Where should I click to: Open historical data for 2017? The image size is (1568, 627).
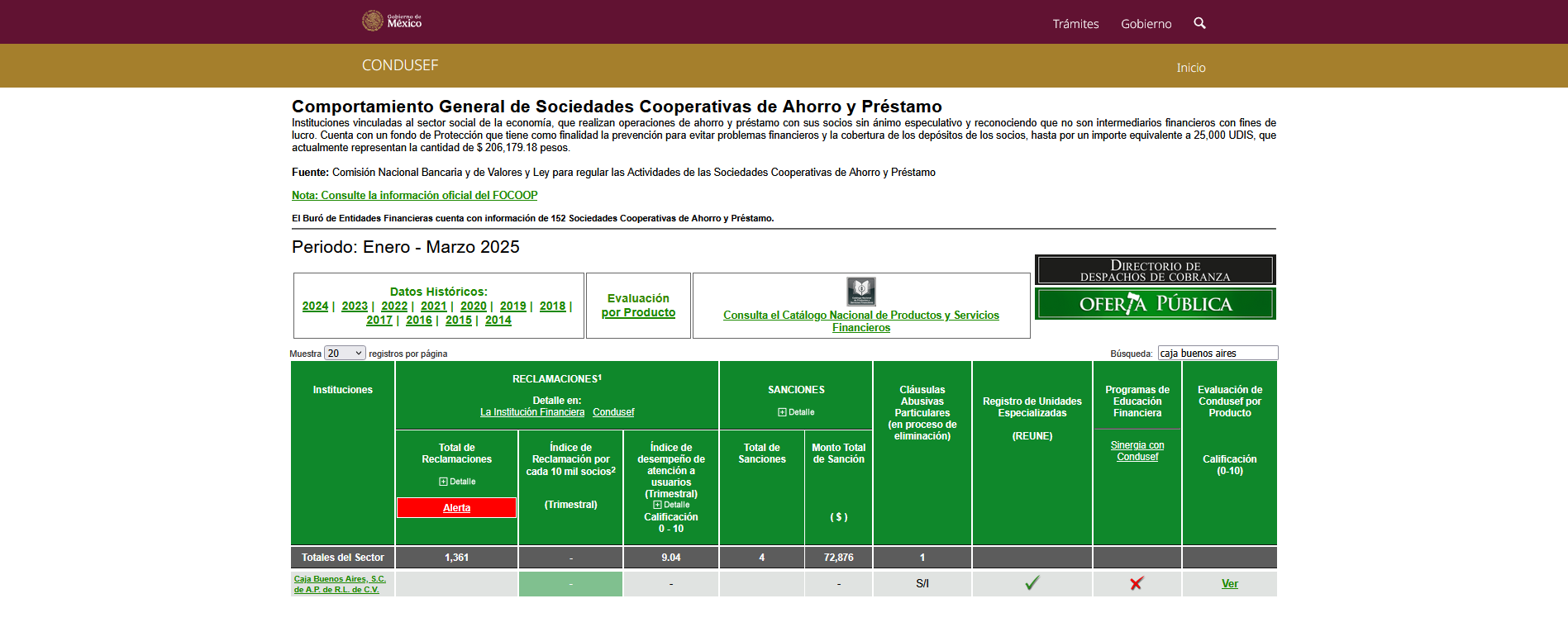coord(379,321)
